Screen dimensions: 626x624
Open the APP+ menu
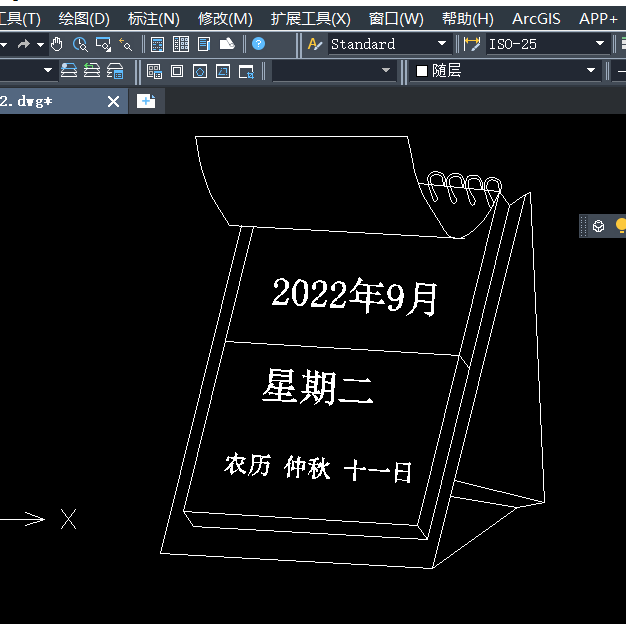tap(598, 19)
